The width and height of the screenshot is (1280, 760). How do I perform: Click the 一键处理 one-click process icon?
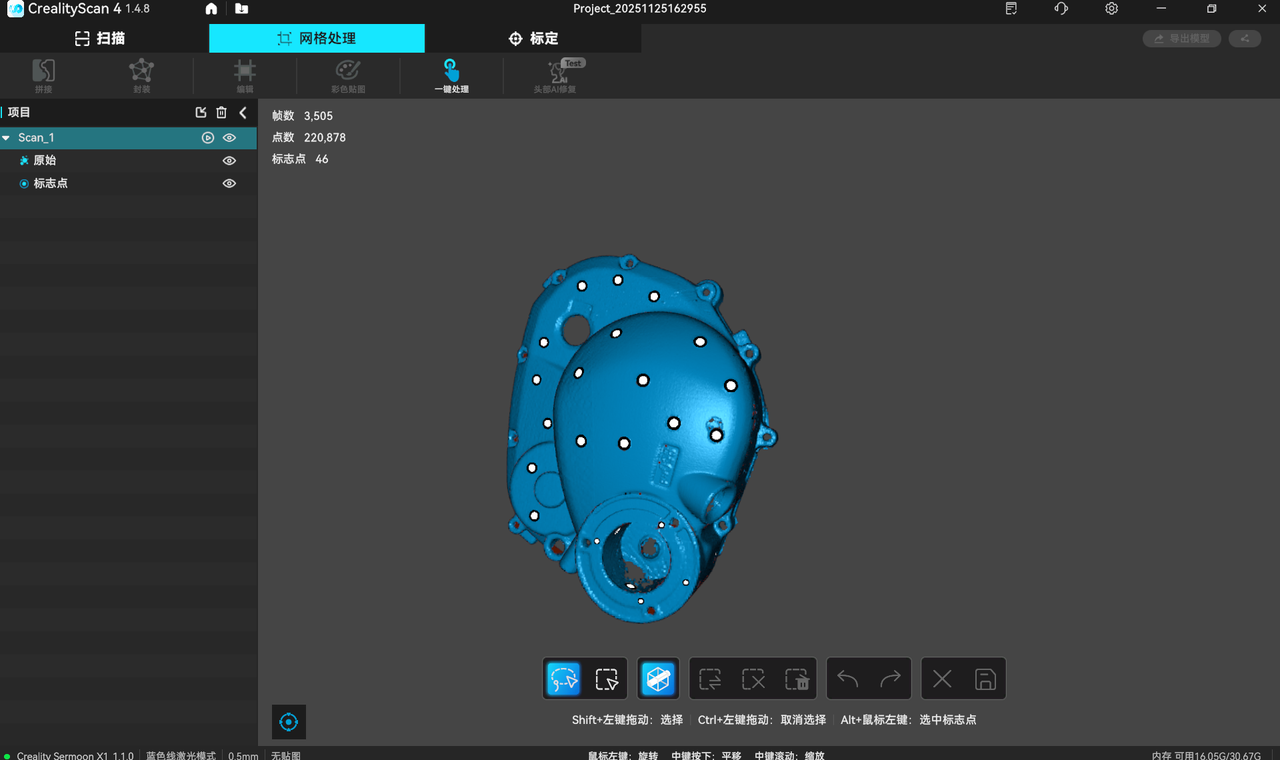pyautogui.click(x=451, y=76)
